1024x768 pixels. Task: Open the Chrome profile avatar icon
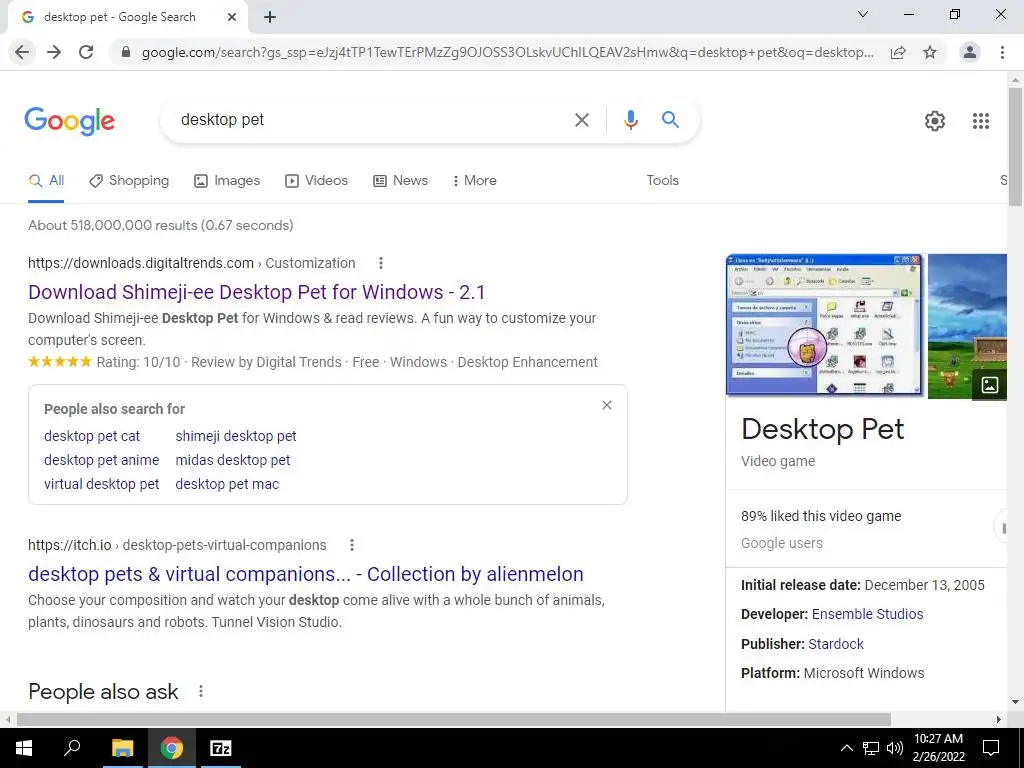pyautogui.click(x=970, y=52)
